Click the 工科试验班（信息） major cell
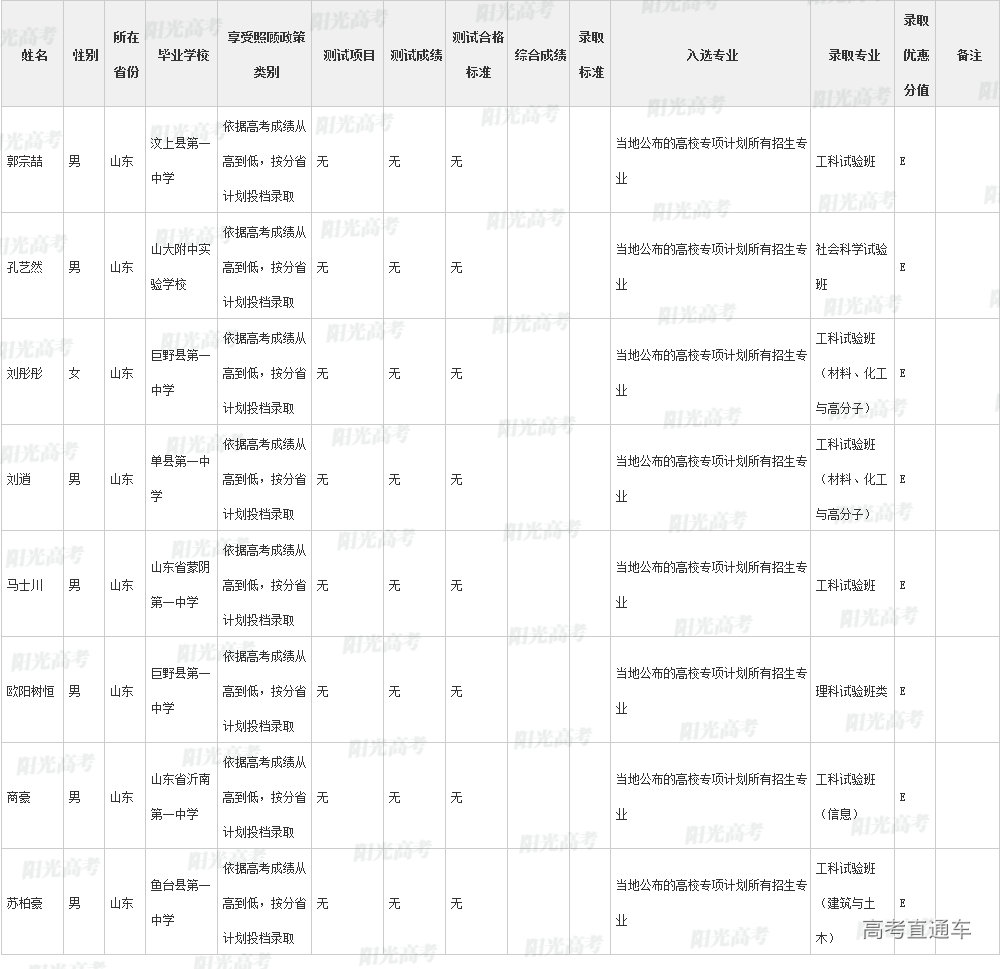 click(846, 797)
